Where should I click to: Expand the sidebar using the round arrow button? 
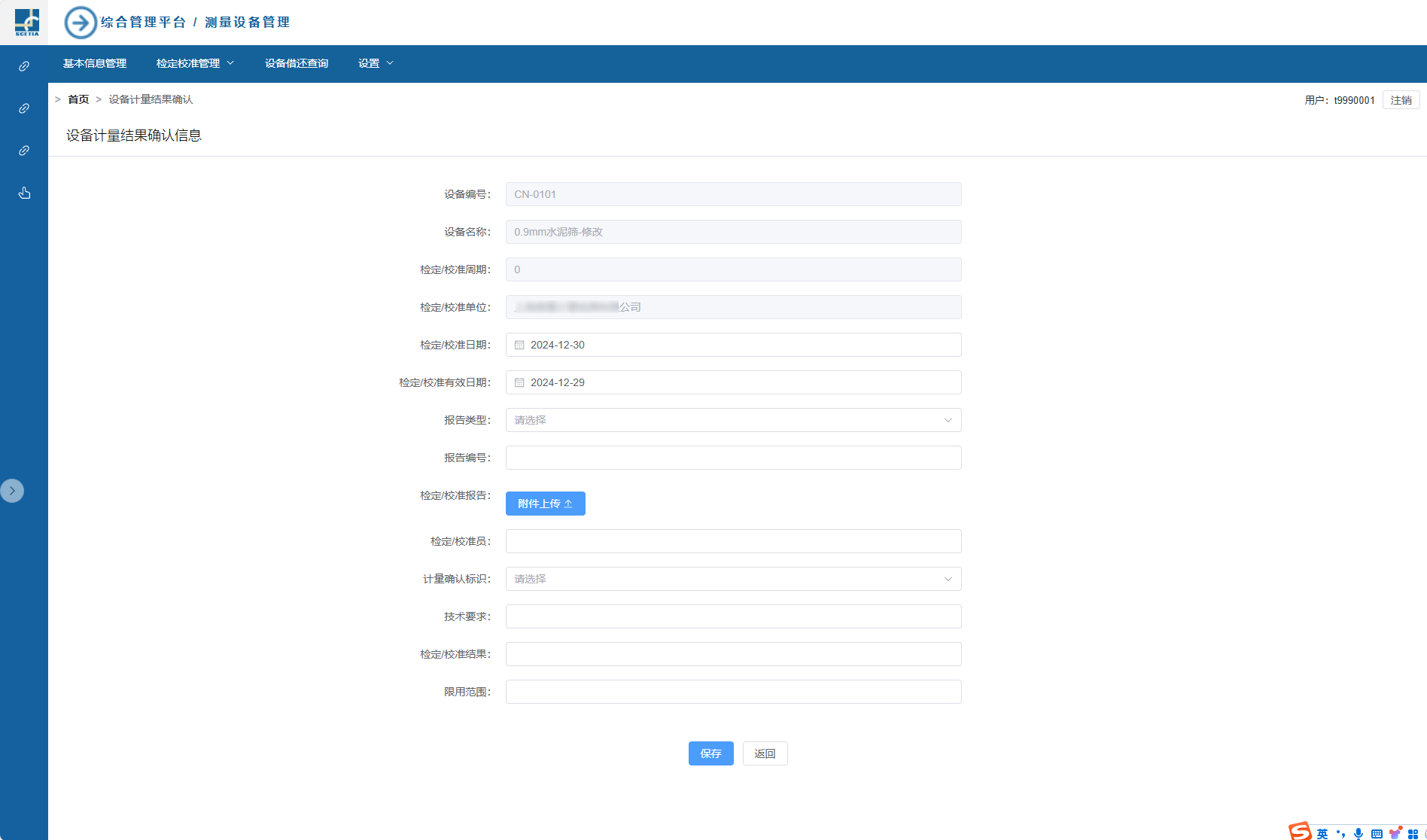point(12,491)
